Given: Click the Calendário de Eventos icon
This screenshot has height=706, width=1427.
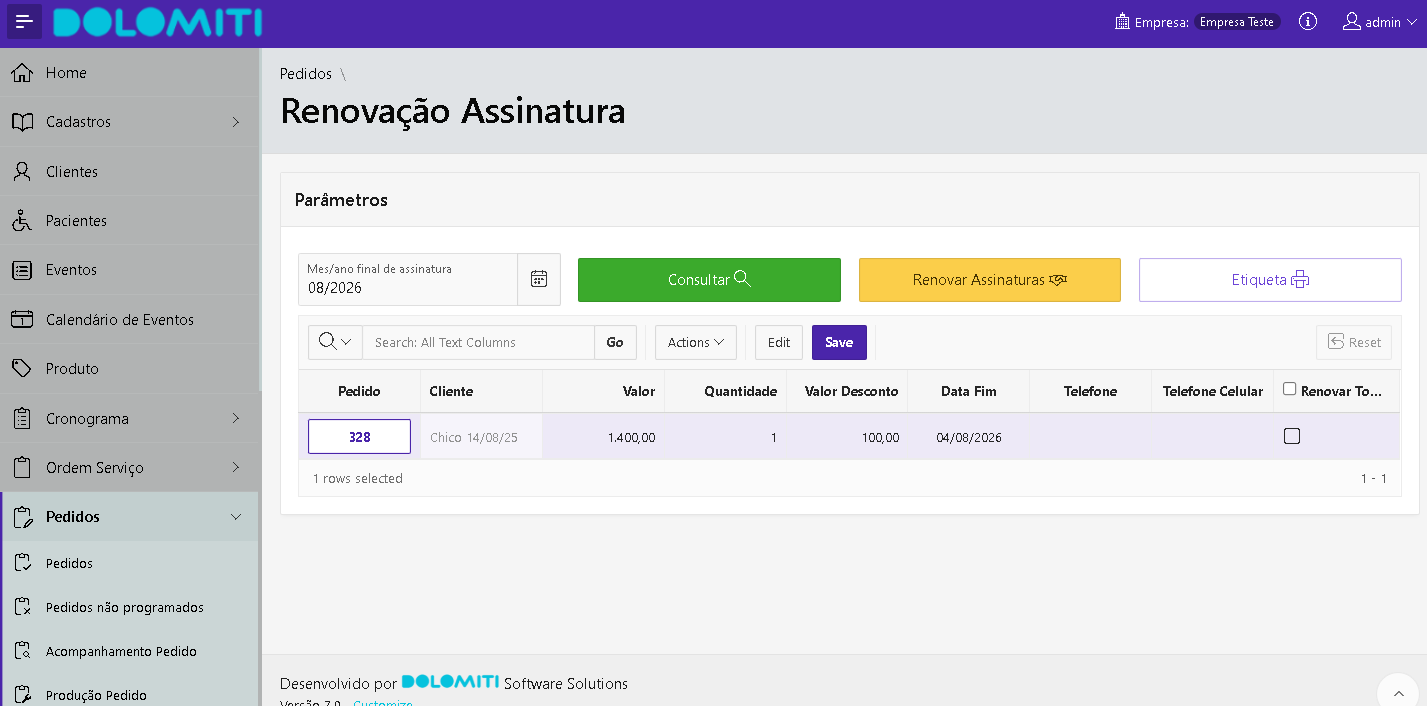Looking at the screenshot, I should [22, 320].
